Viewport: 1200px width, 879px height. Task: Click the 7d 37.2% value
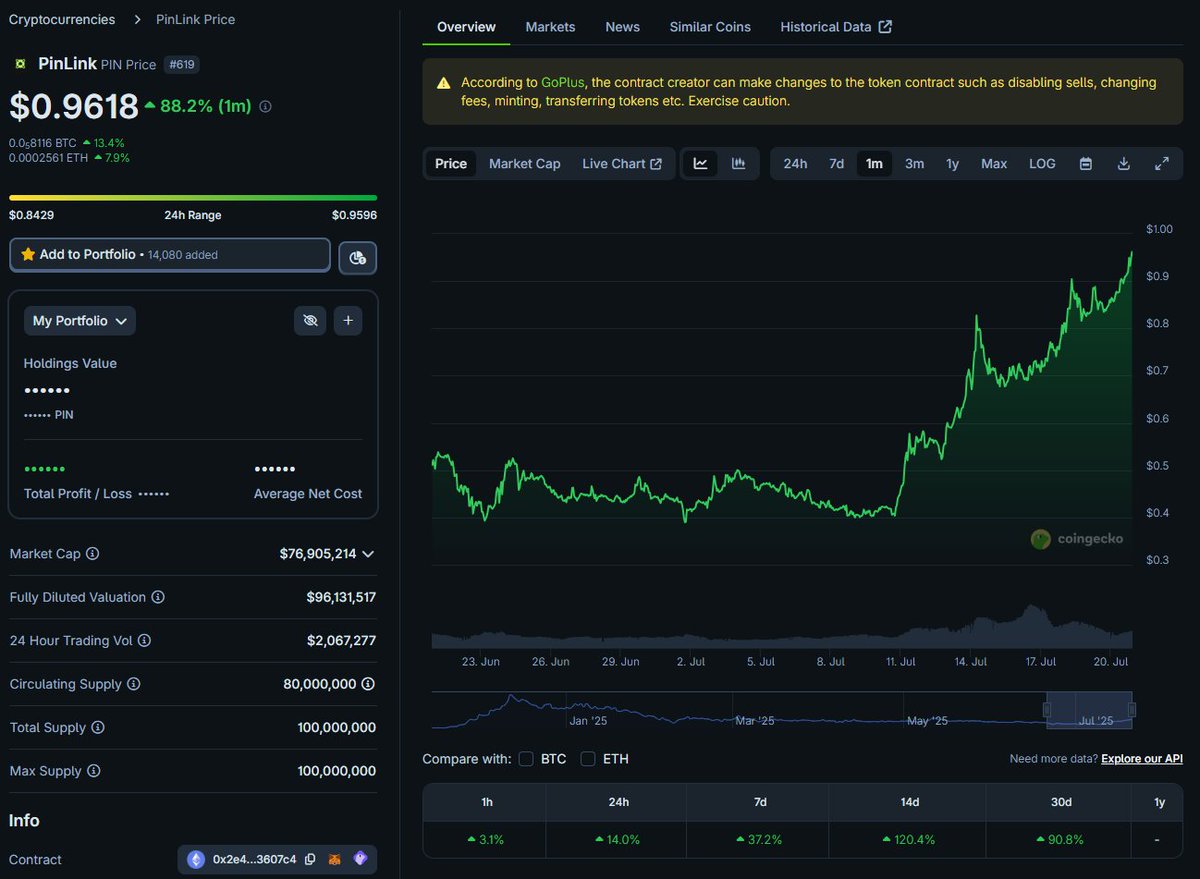coord(760,840)
